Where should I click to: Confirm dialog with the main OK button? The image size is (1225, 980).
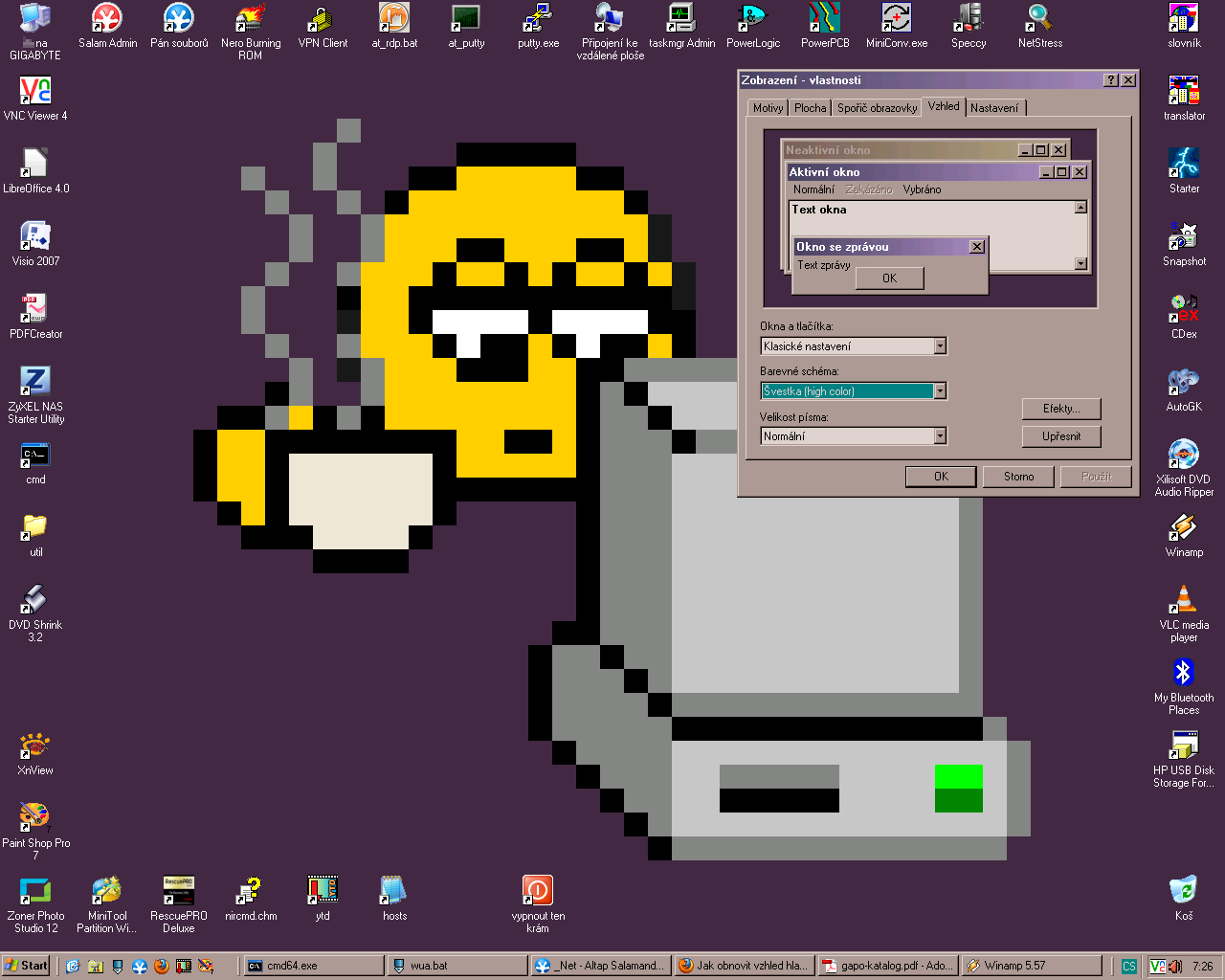(x=941, y=477)
